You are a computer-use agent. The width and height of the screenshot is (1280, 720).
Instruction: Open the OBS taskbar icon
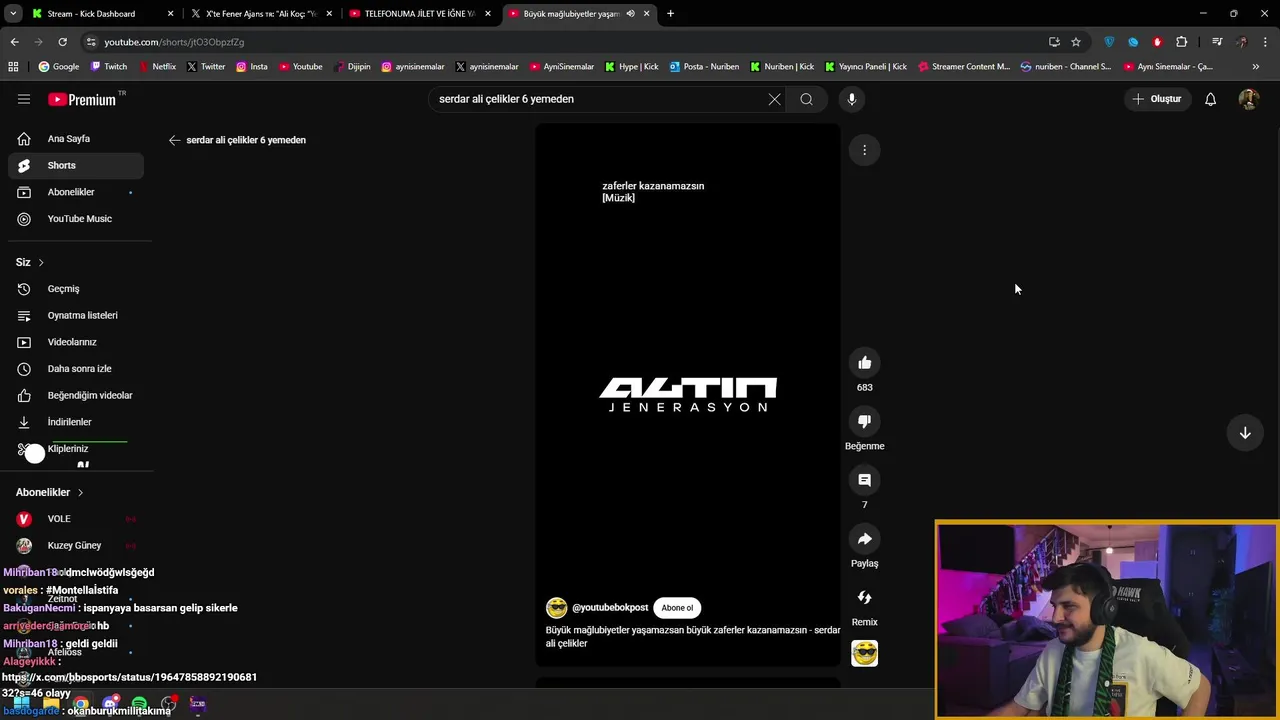[168, 704]
